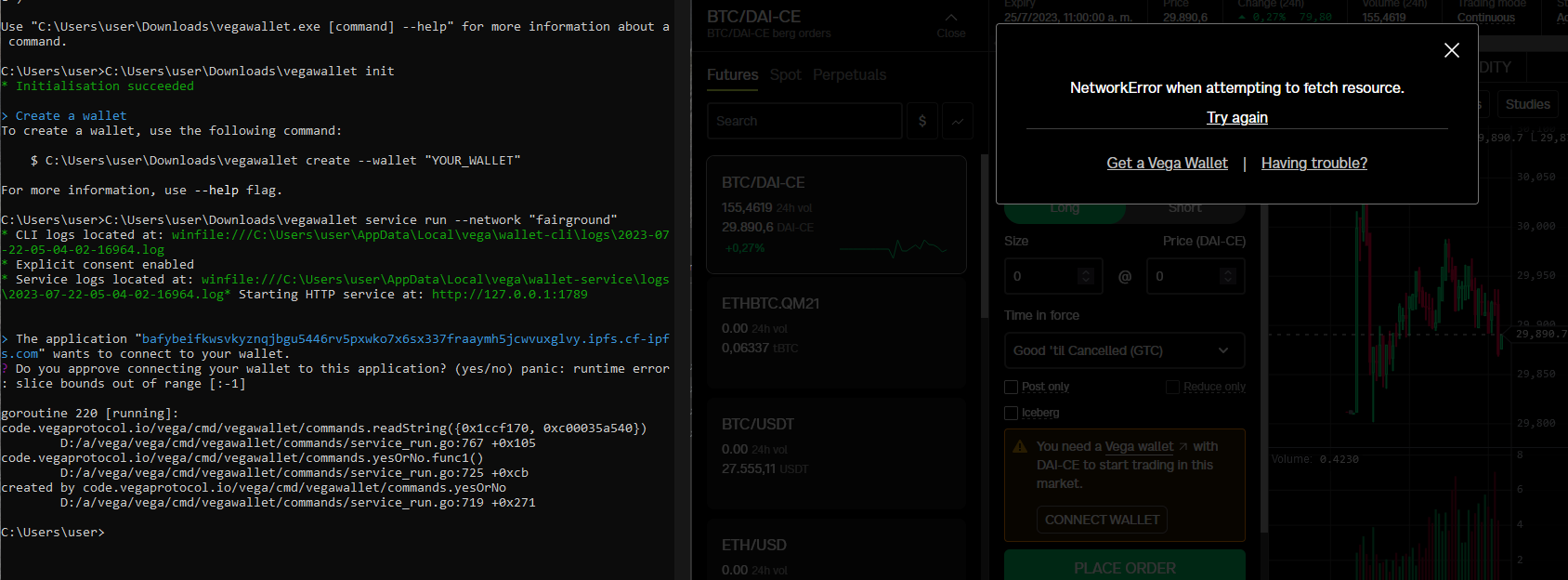1568x580 pixels.
Task: Open the Get a Vega Wallet link
Action: (1167, 163)
